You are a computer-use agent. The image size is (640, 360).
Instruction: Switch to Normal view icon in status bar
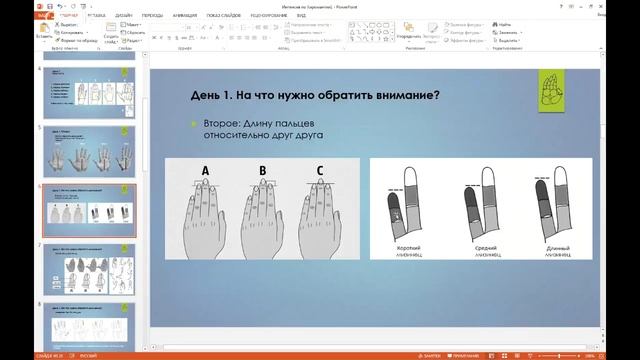click(492, 356)
